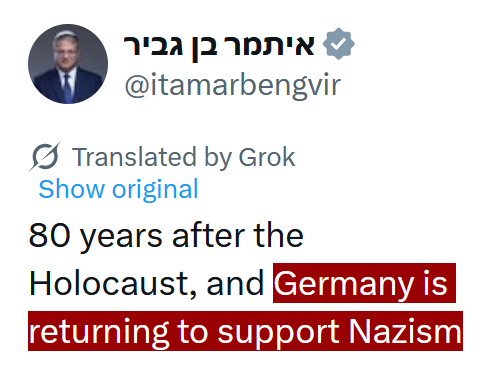Click the word 'years' in the tweet

click(122, 237)
